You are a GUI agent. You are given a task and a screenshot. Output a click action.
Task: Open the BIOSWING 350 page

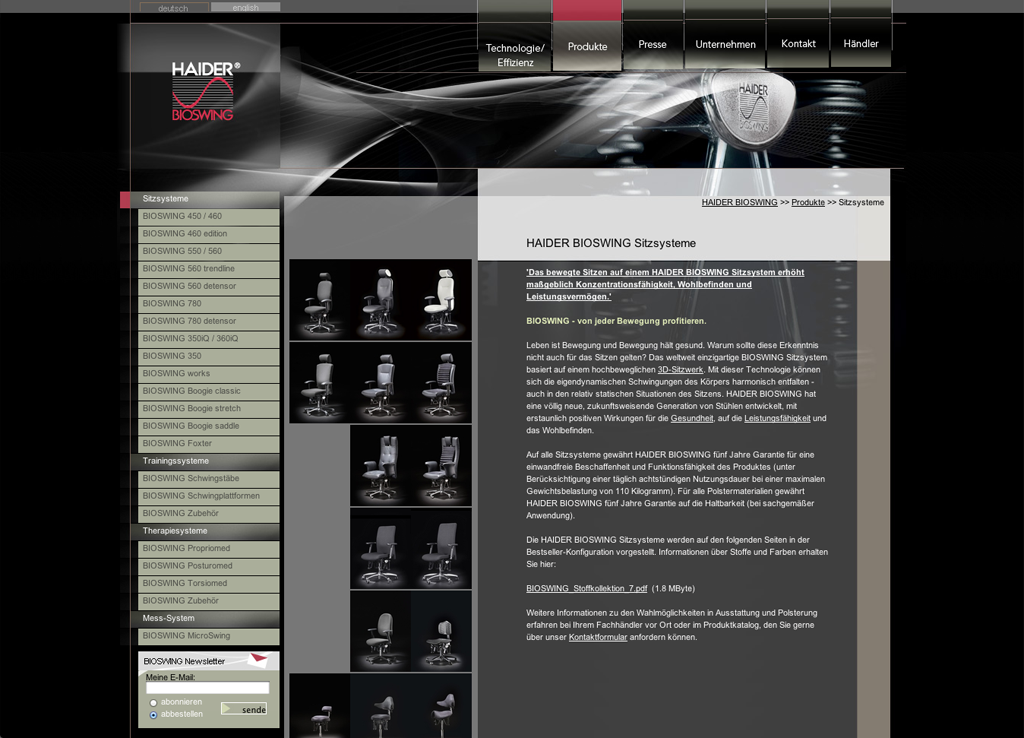click(208, 356)
